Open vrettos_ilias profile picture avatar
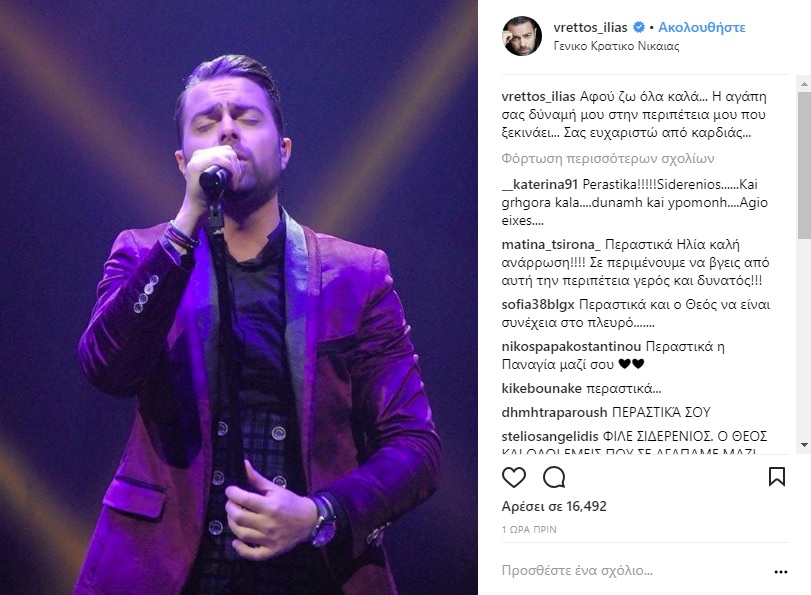This screenshot has height=595, width=811. [x=522, y=36]
